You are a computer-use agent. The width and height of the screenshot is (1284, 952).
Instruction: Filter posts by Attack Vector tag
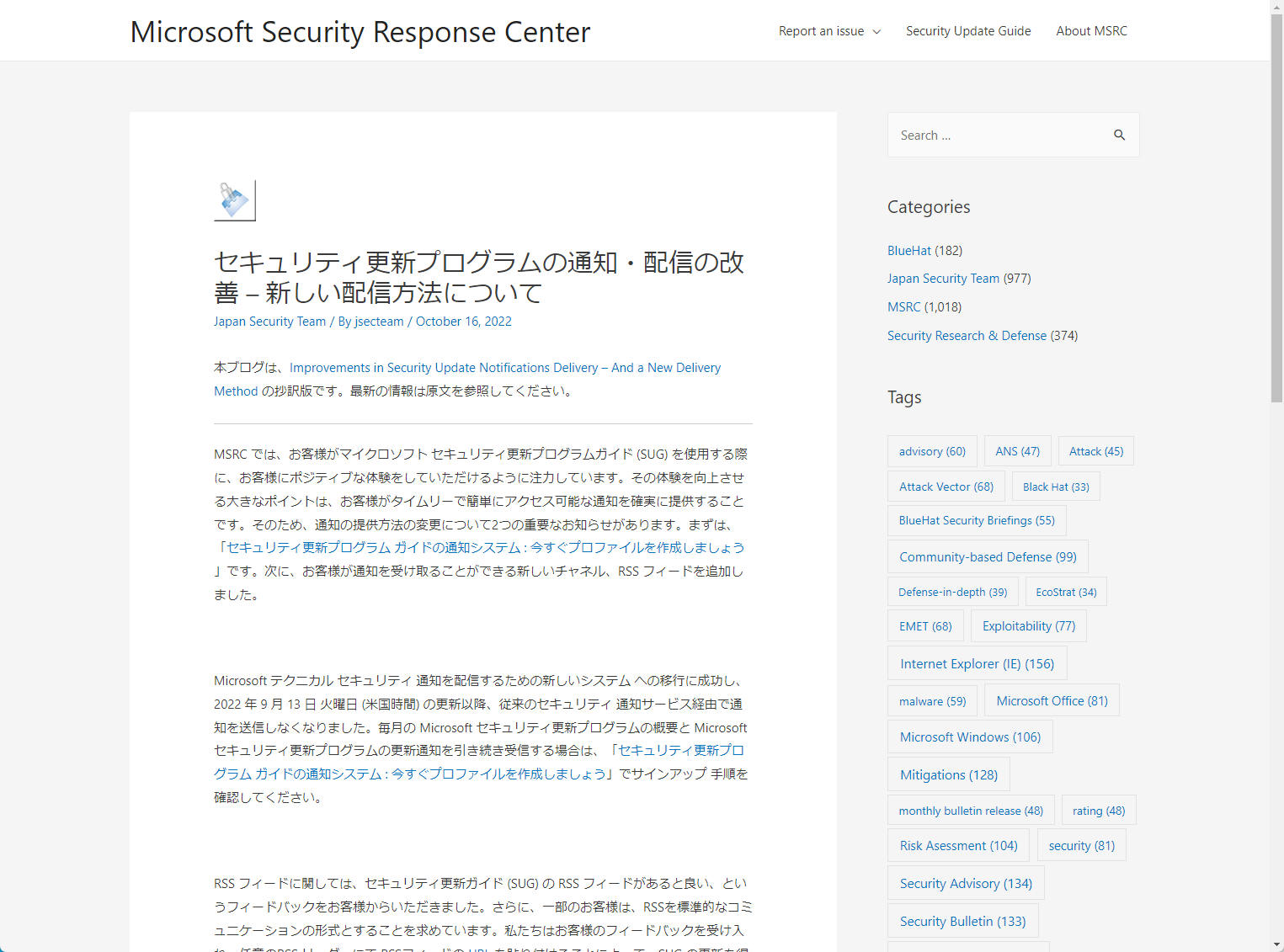[946, 486]
